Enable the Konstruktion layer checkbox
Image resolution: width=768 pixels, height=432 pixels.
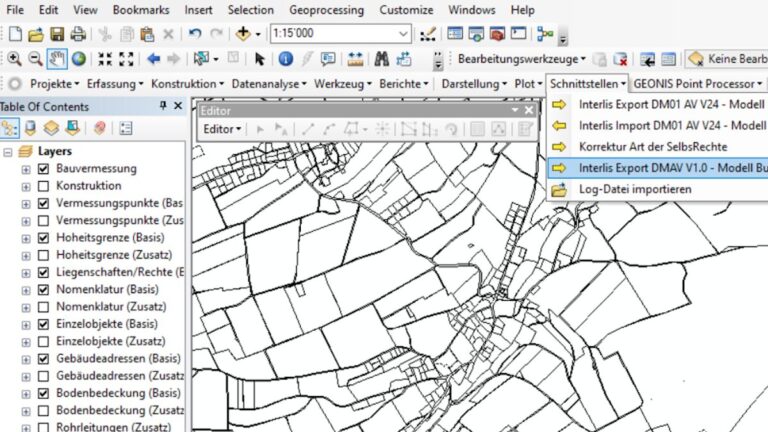pyautogui.click(x=43, y=186)
